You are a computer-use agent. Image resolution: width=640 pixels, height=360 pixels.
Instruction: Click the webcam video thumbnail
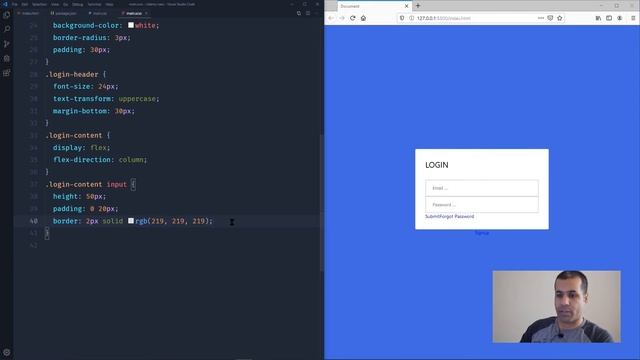coord(556,307)
